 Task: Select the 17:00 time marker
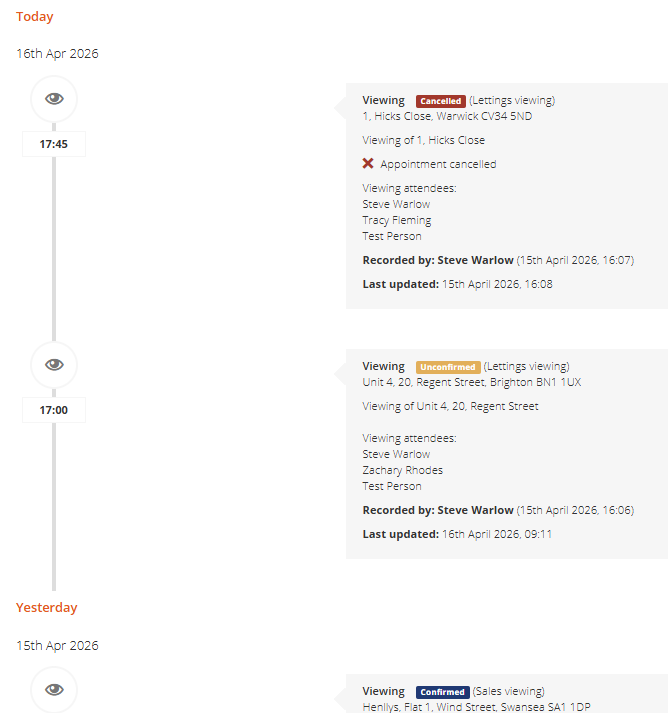pyautogui.click(x=54, y=410)
